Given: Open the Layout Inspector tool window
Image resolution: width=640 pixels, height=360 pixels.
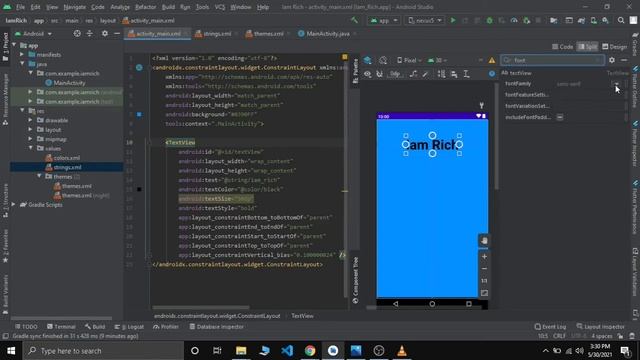Looking at the screenshot, I should tap(600, 327).
